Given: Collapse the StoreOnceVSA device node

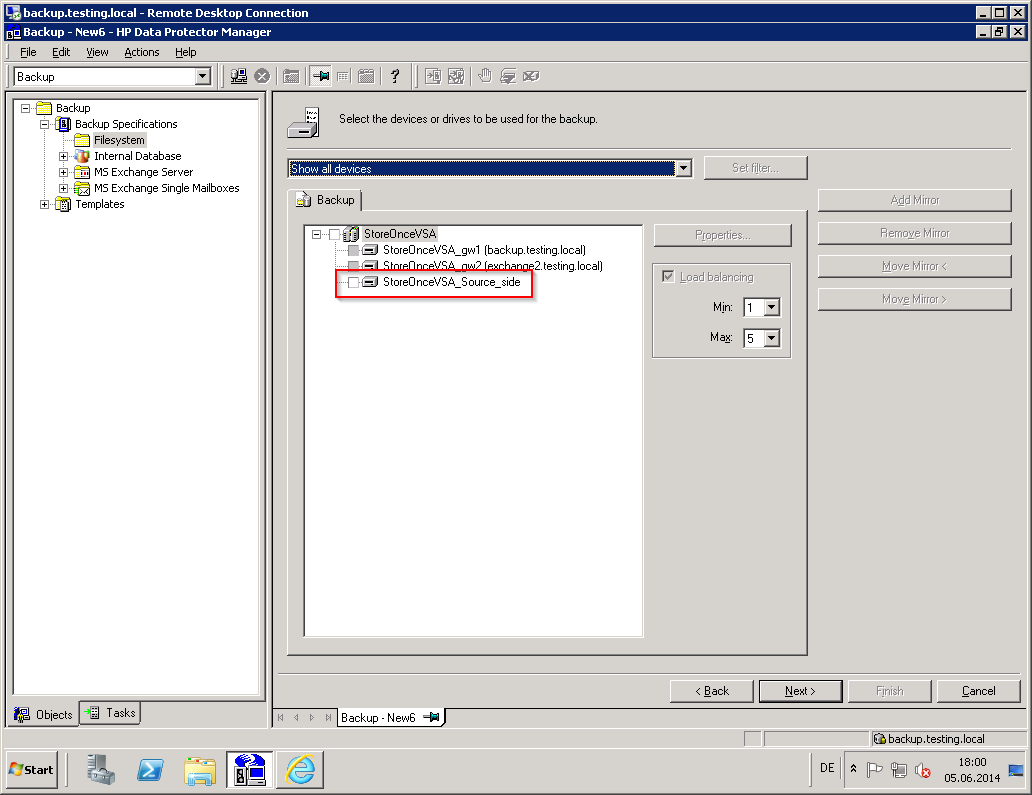Looking at the screenshot, I should tap(317, 234).
